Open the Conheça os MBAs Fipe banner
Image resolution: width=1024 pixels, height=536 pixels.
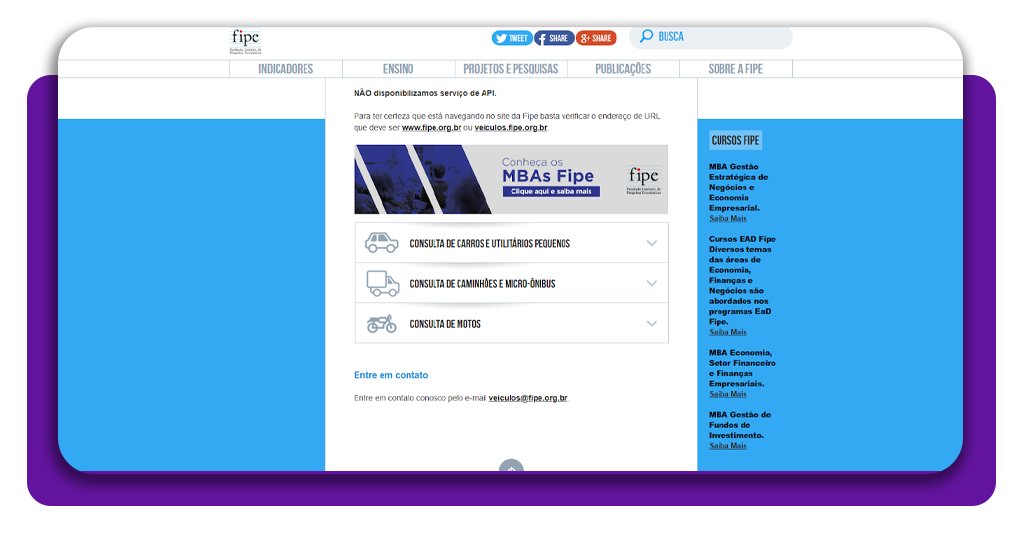pyautogui.click(x=511, y=179)
